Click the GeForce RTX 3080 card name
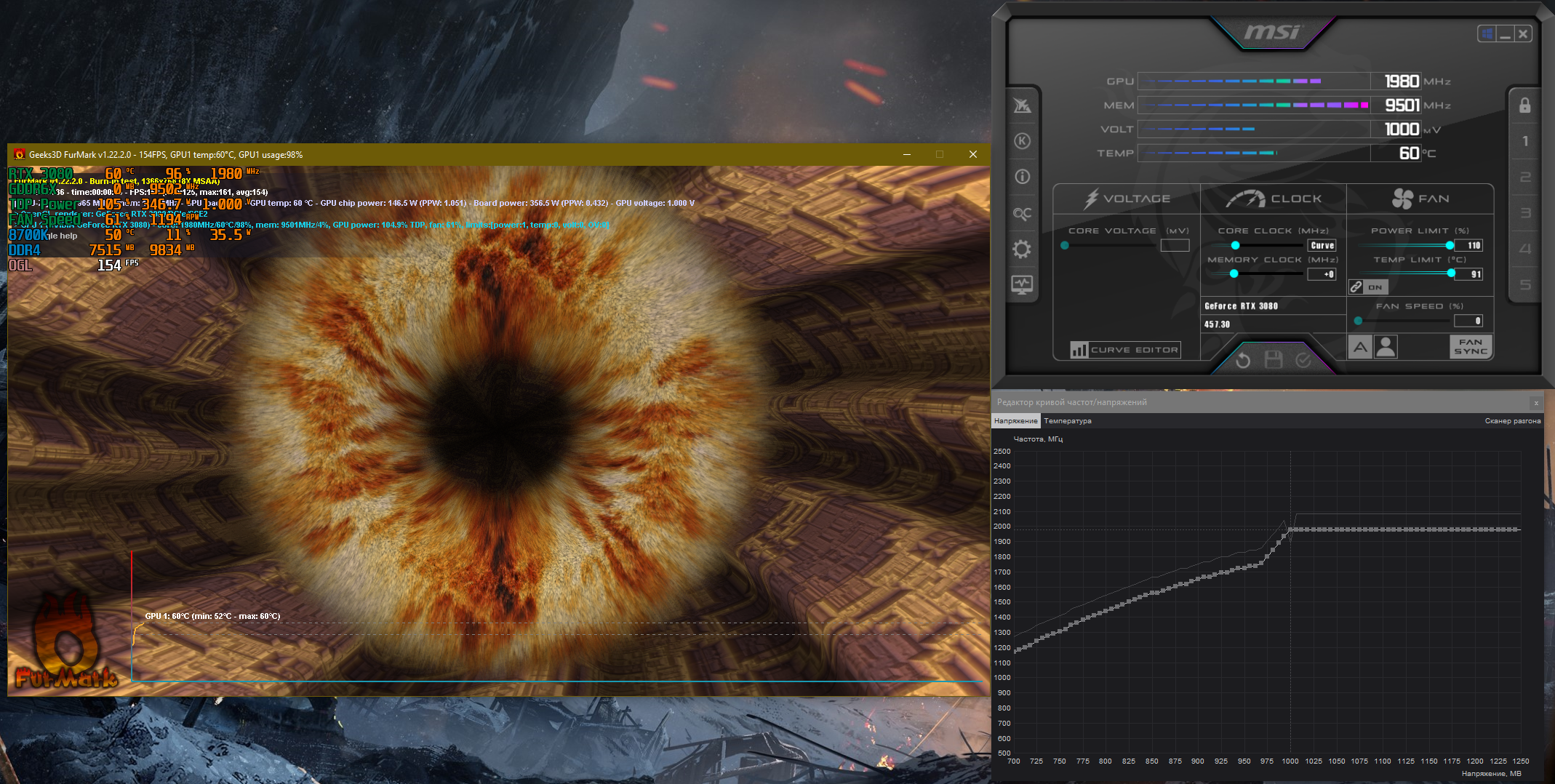 (x=1241, y=306)
